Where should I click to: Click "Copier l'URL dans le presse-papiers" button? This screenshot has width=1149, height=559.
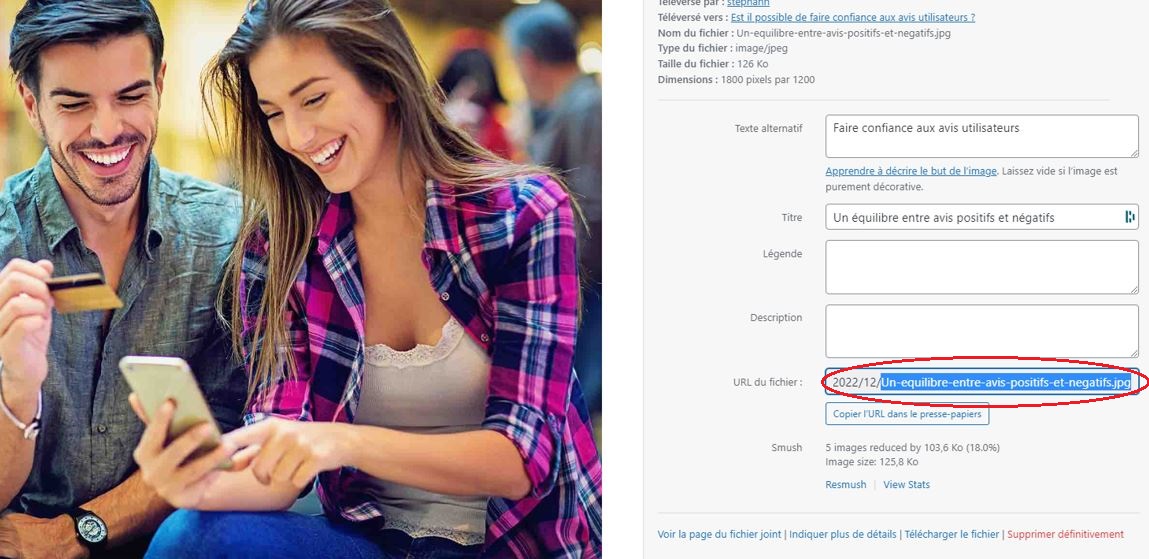(907, 414)
